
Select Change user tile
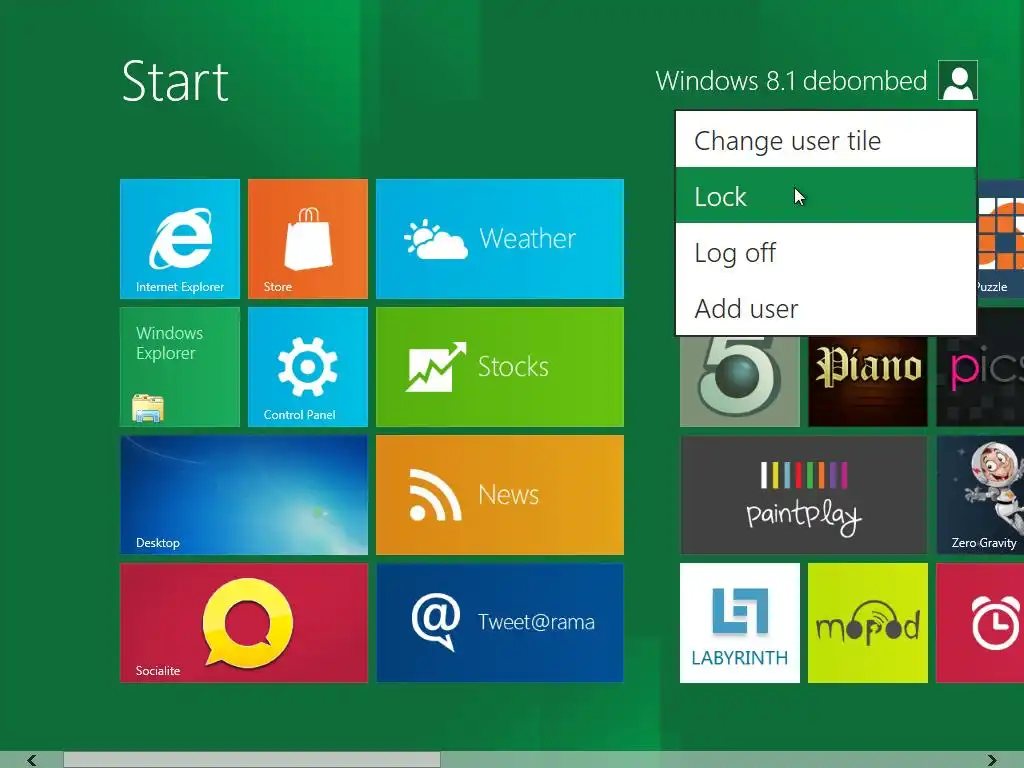tap(826, 140)
